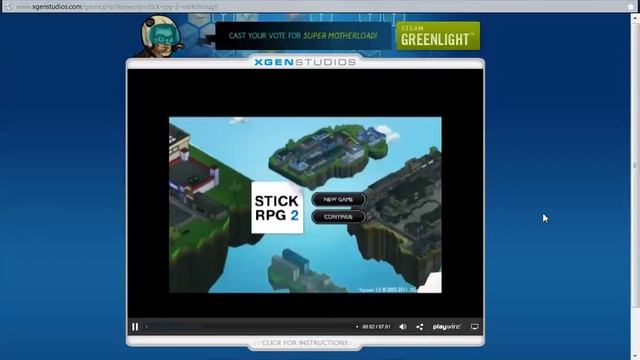The width and height of the screenshot is (640, 360).
Task: Click the Steam Greenlight banner button
Action: coord(438,36)
